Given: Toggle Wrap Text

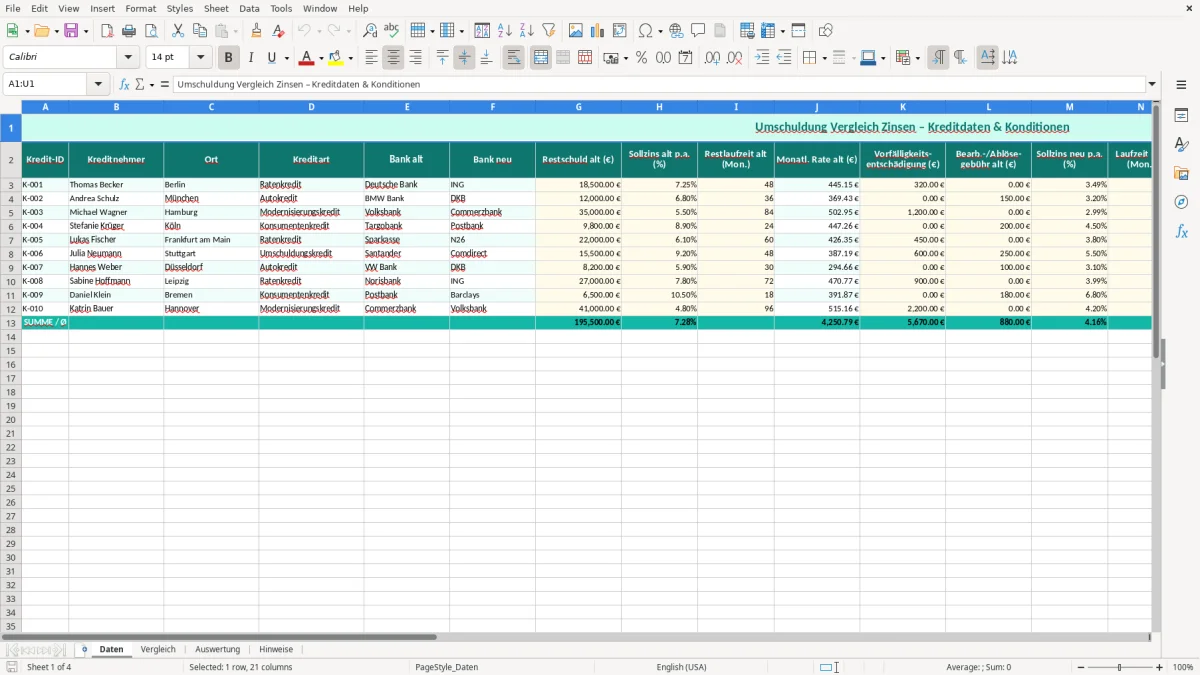Looking at the screenshot, I should (514, 58).
